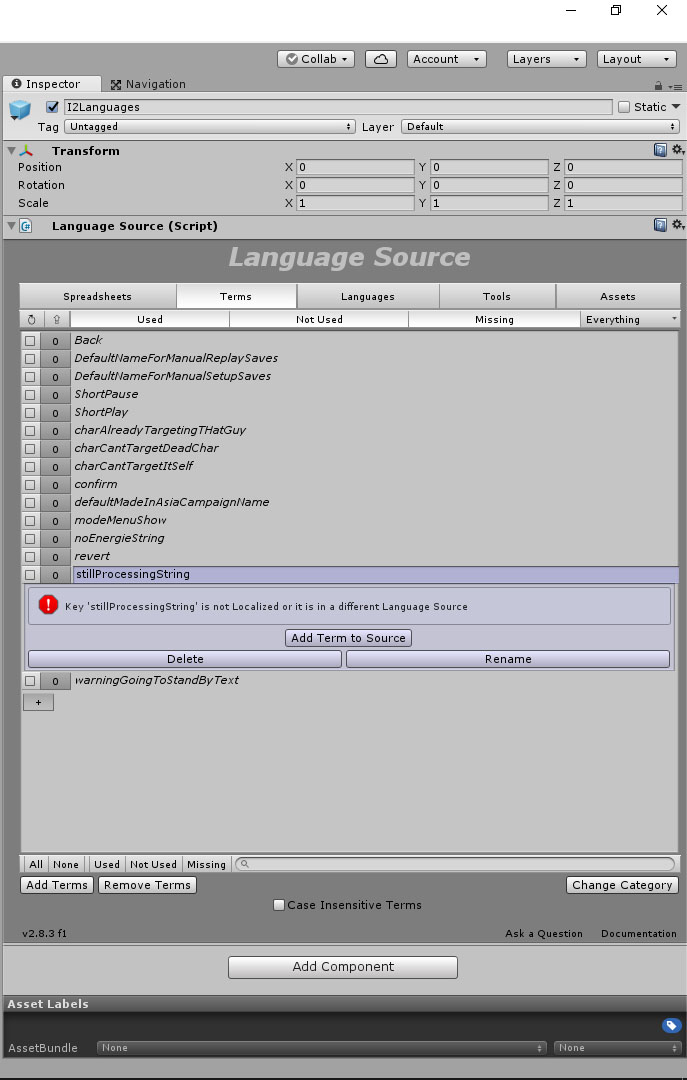The height and width of the screenshot is (1080, 687).
Task: Open Transform component help reference icon
Action: 660,150
